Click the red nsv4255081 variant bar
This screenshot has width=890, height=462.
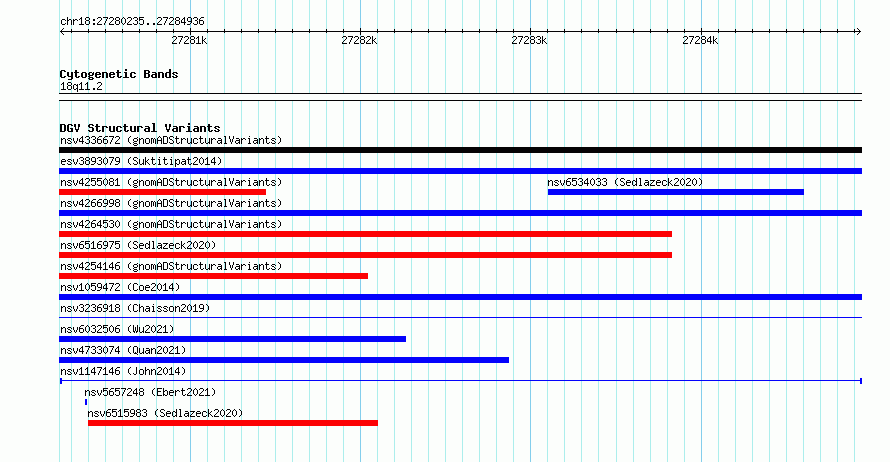(162, 192)
